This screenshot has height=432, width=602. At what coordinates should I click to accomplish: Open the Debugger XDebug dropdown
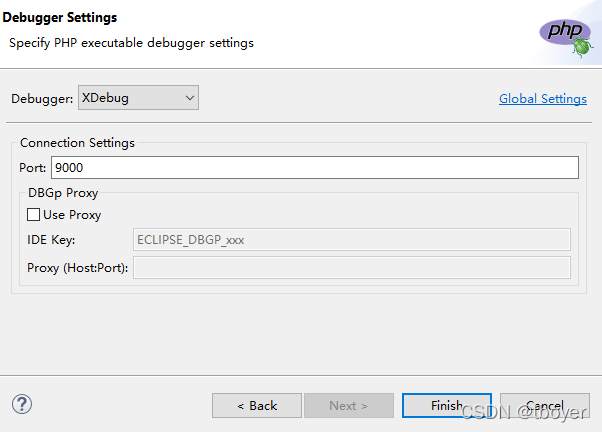(138, 98)
